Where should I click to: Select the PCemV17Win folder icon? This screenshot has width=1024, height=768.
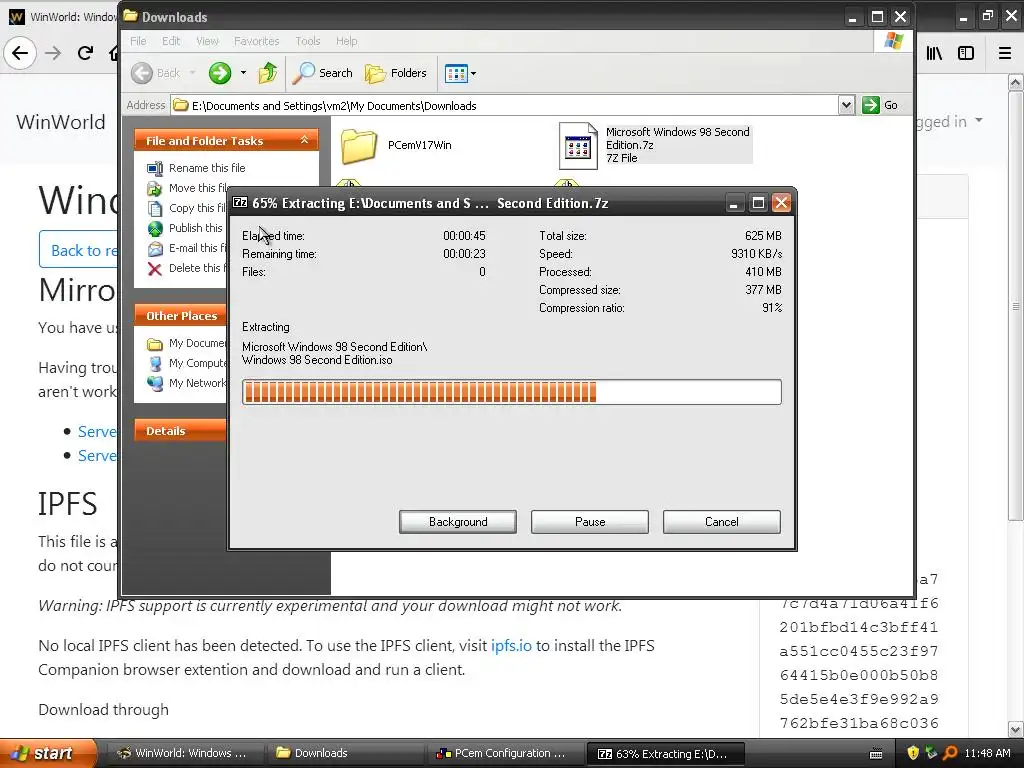[x=359, y=146]
